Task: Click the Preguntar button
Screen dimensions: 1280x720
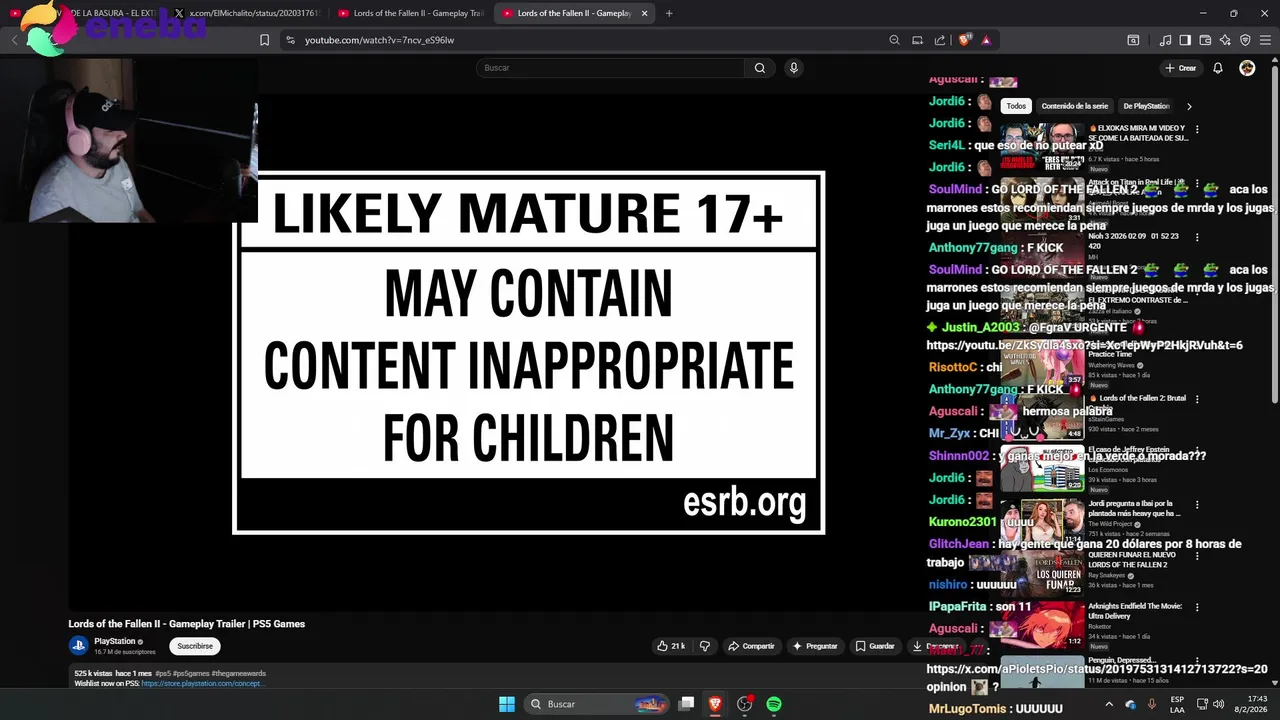Action: [x=815, y=646]
